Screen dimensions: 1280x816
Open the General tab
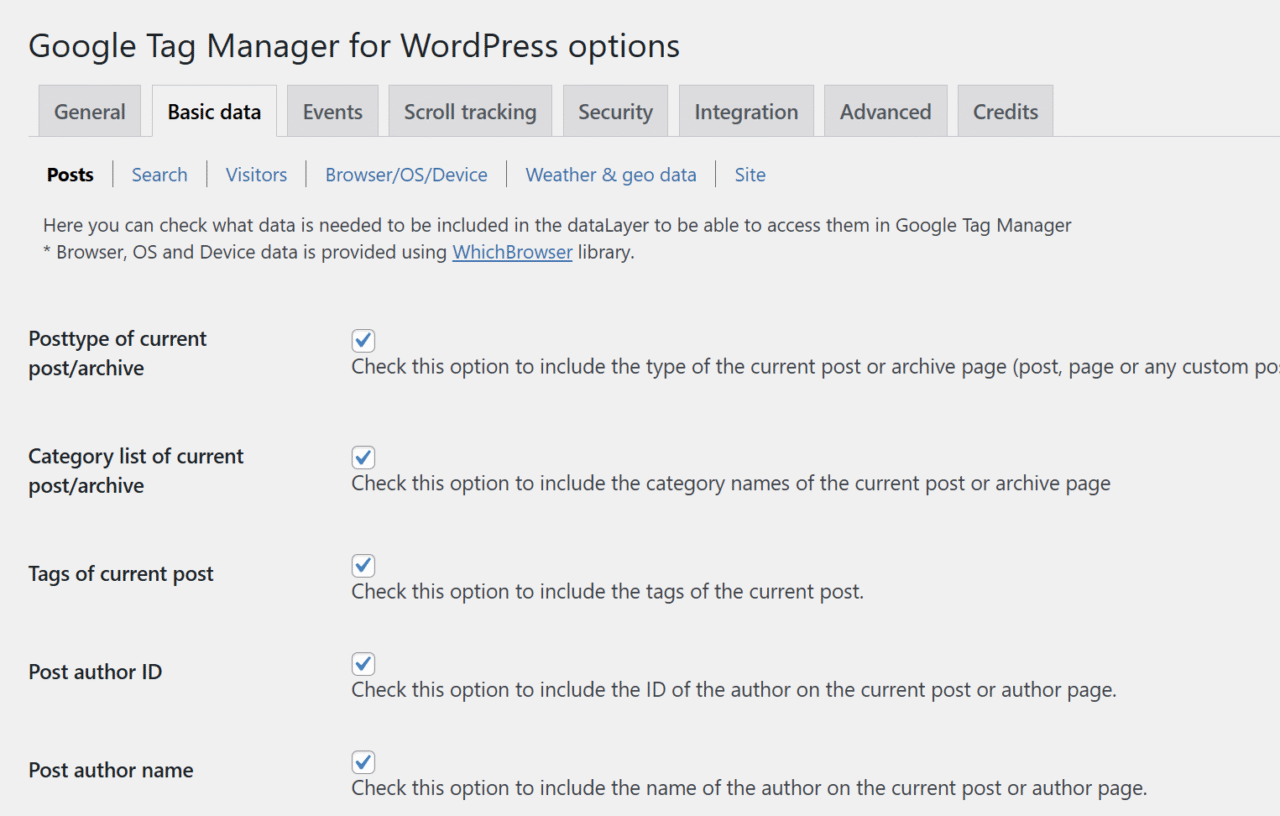pos(90,111)
